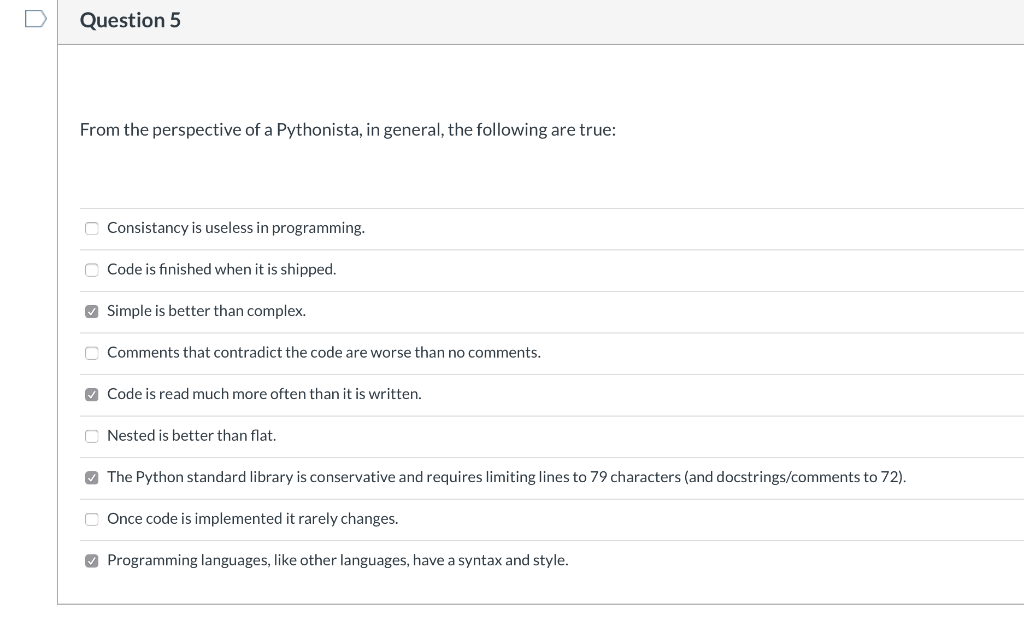Click the 'Once code is implemented' answer label

coord(253,519)
